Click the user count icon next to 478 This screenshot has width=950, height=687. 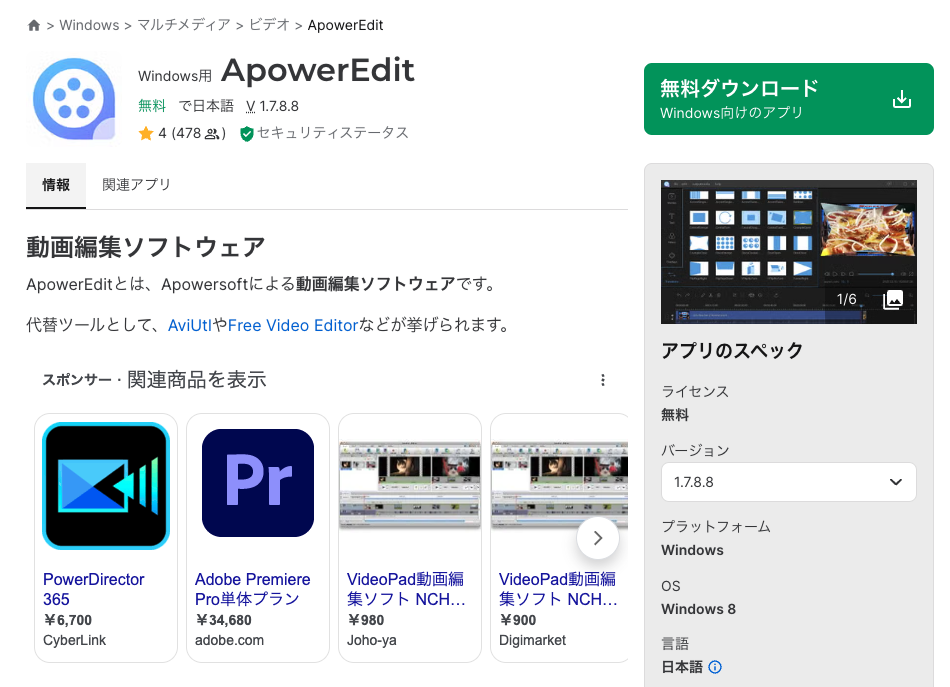pyautogui.click(x=212, y=134)
